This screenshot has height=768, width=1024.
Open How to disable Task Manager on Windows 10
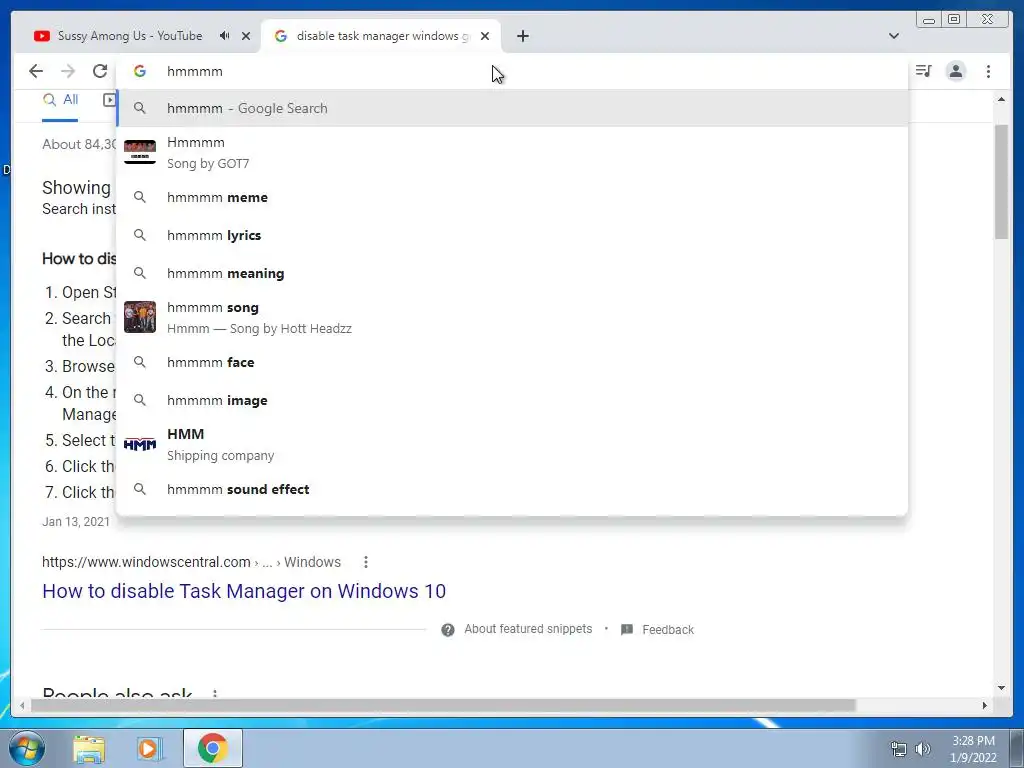244,591
